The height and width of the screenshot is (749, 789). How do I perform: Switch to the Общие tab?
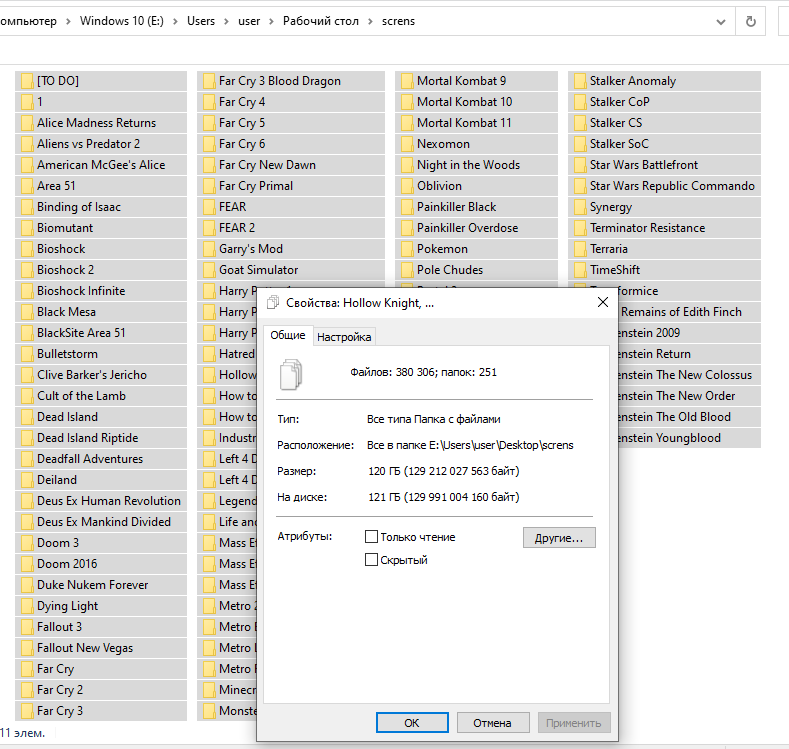tap(288, 335)
